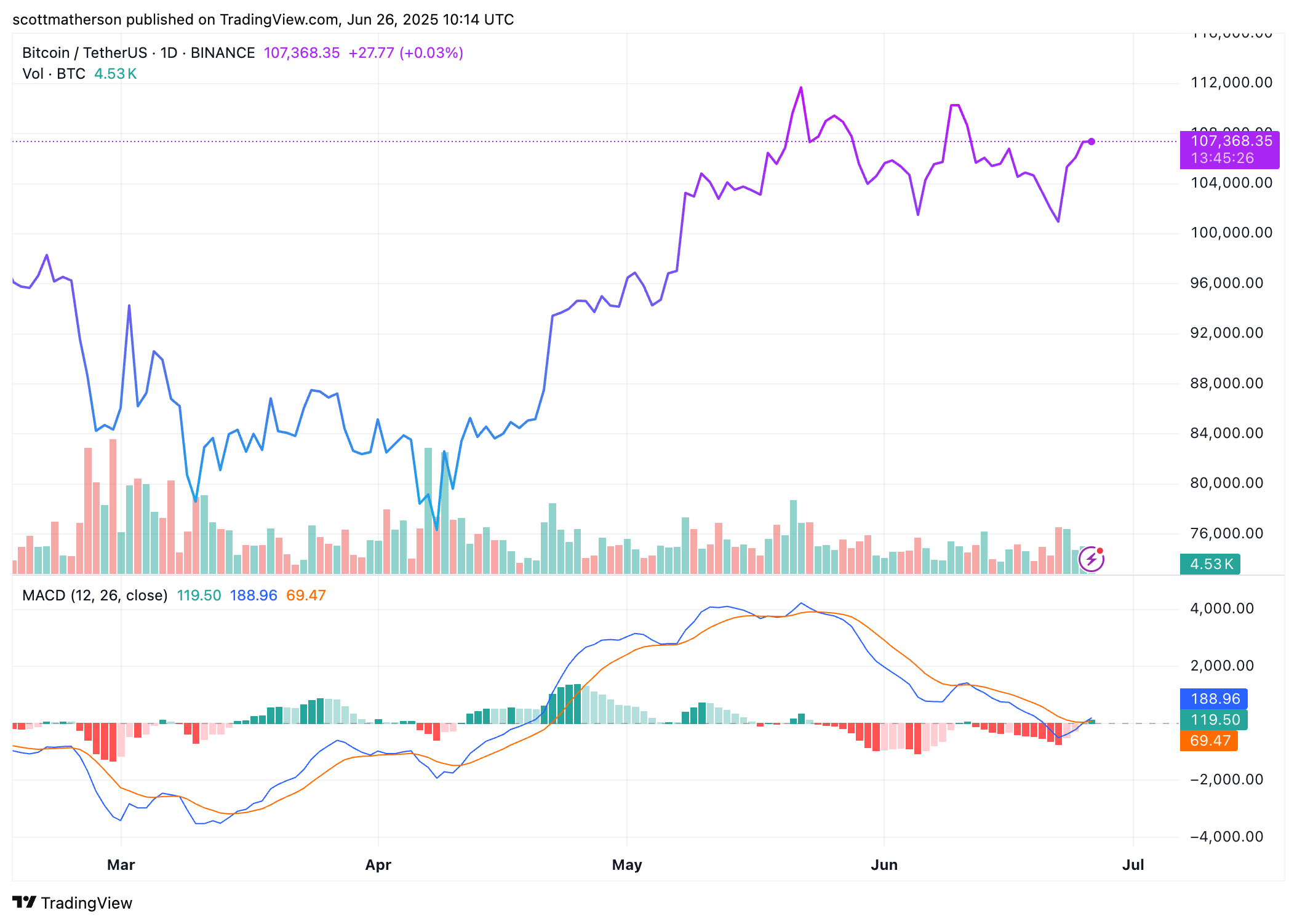
Task: Click the MACD (12, 26, close) indicator label
Action: 95,595
